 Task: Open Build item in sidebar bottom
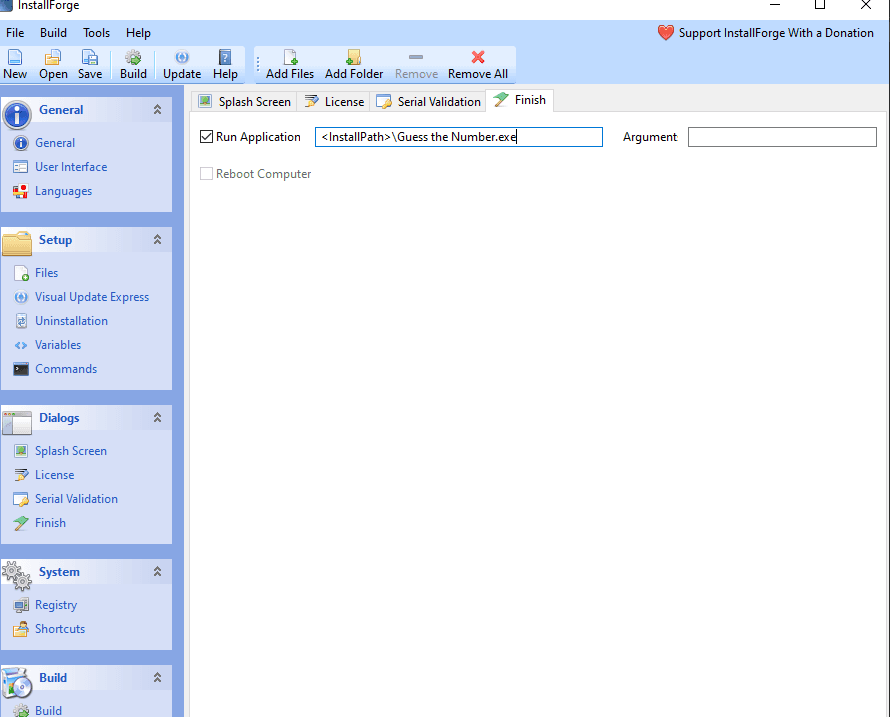click(48, 710)
